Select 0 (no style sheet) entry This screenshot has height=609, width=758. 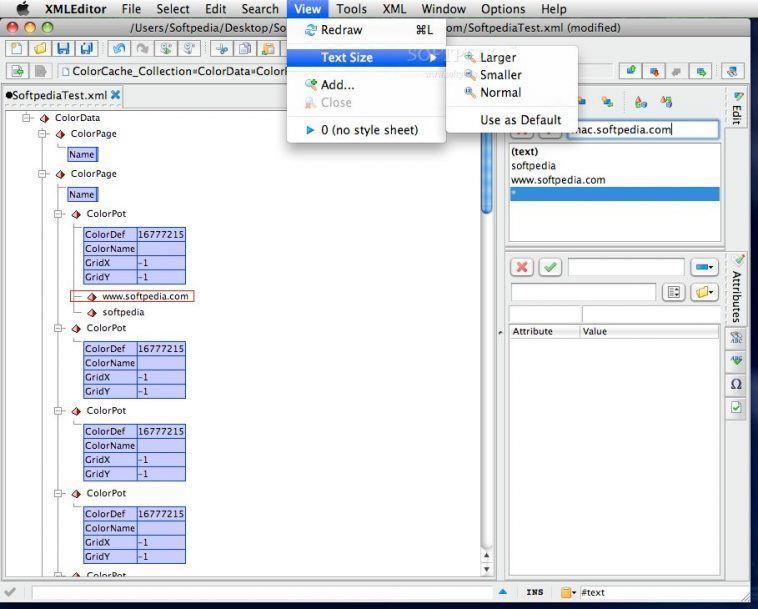(x=366, y=130)
